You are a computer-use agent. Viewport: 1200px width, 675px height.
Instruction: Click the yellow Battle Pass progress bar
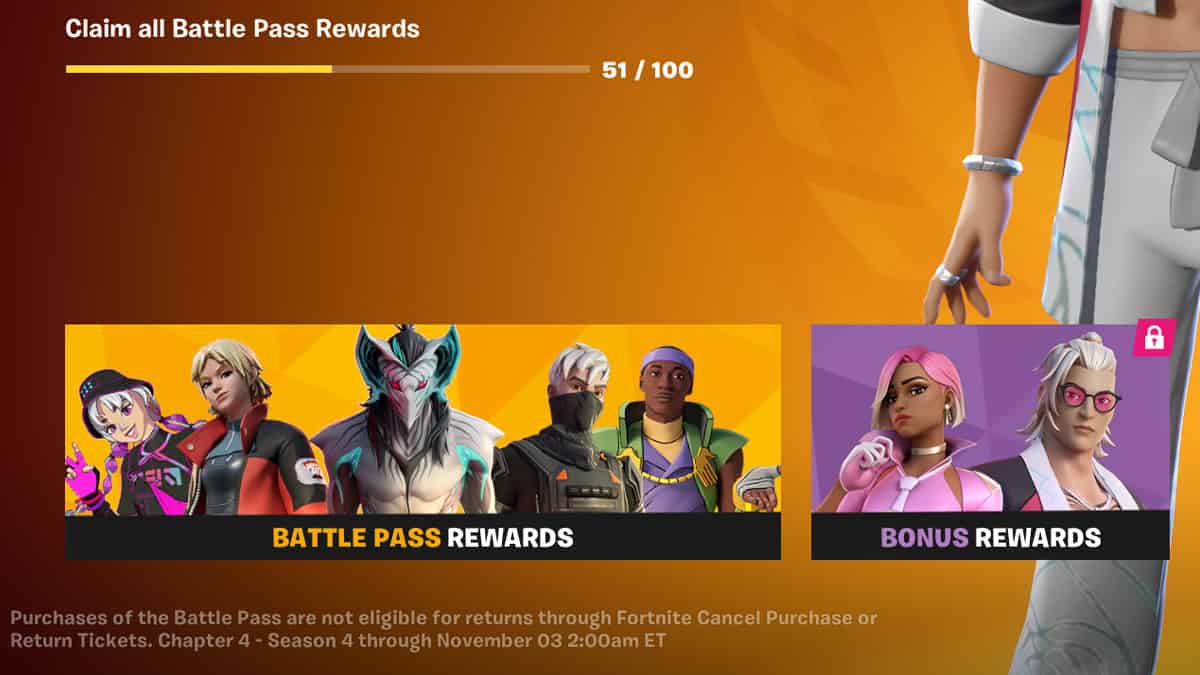[199, 69]
